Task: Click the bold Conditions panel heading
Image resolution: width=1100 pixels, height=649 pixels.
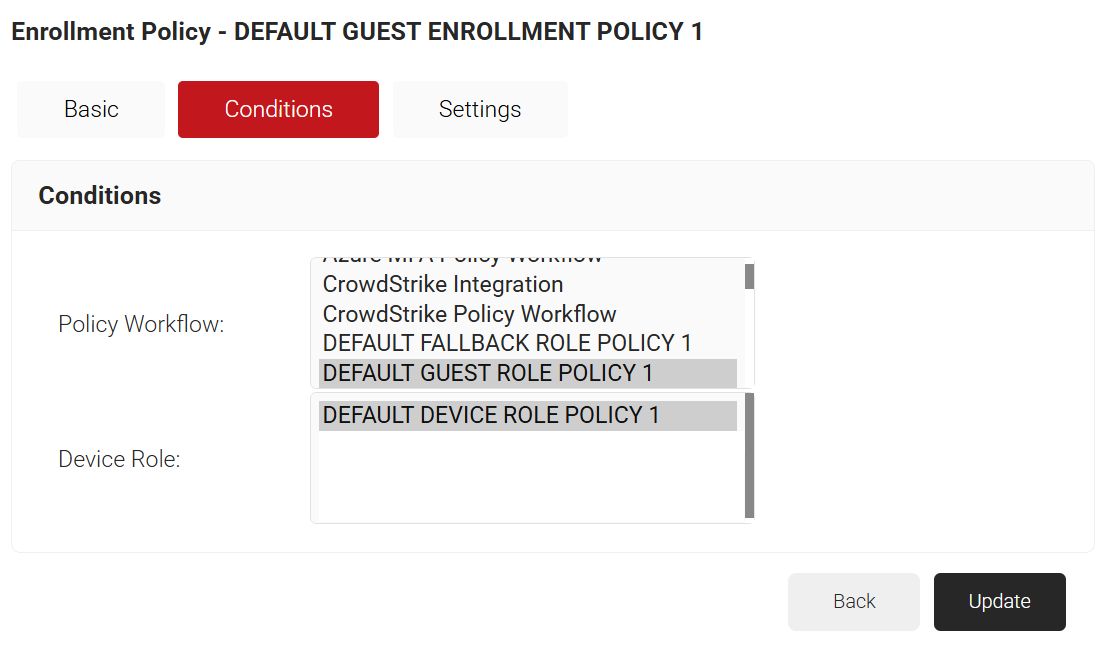Action: click(100, 196)
